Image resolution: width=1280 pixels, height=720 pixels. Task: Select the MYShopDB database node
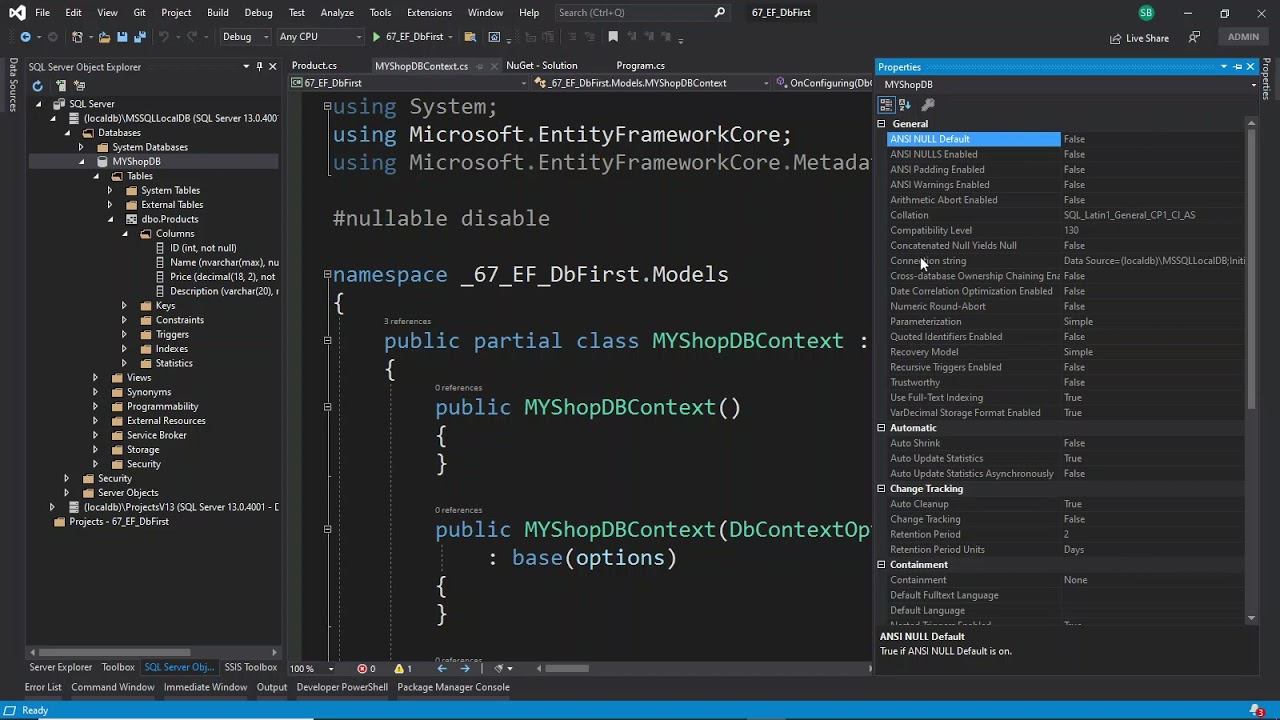136,161
